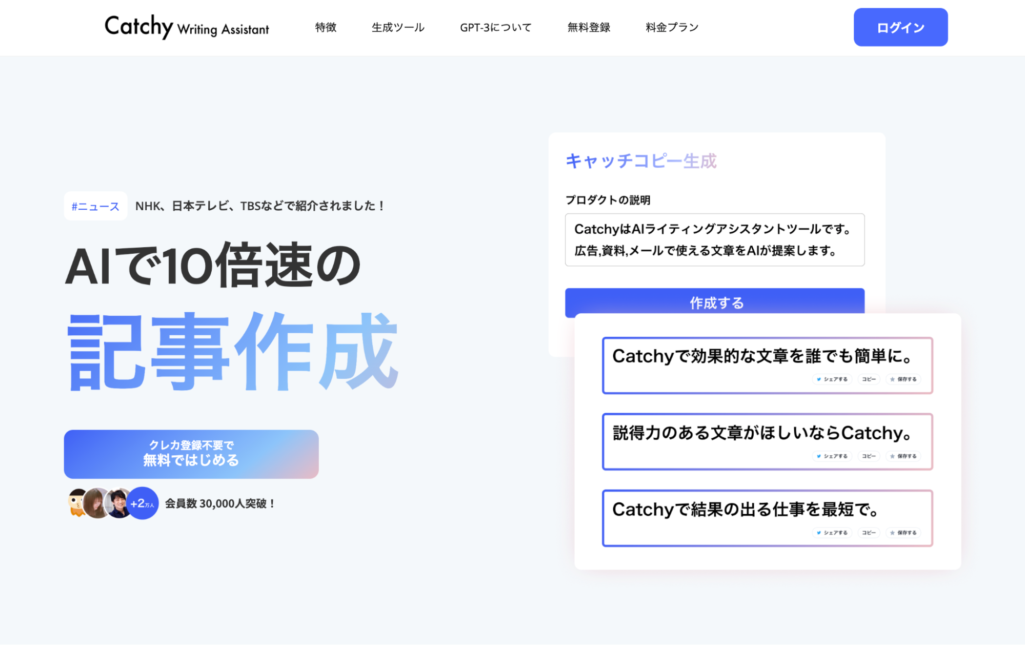Screen dimensions: 1025x645
Task: Share the first catchphrase via シェアする
Action: click(832, 379)
